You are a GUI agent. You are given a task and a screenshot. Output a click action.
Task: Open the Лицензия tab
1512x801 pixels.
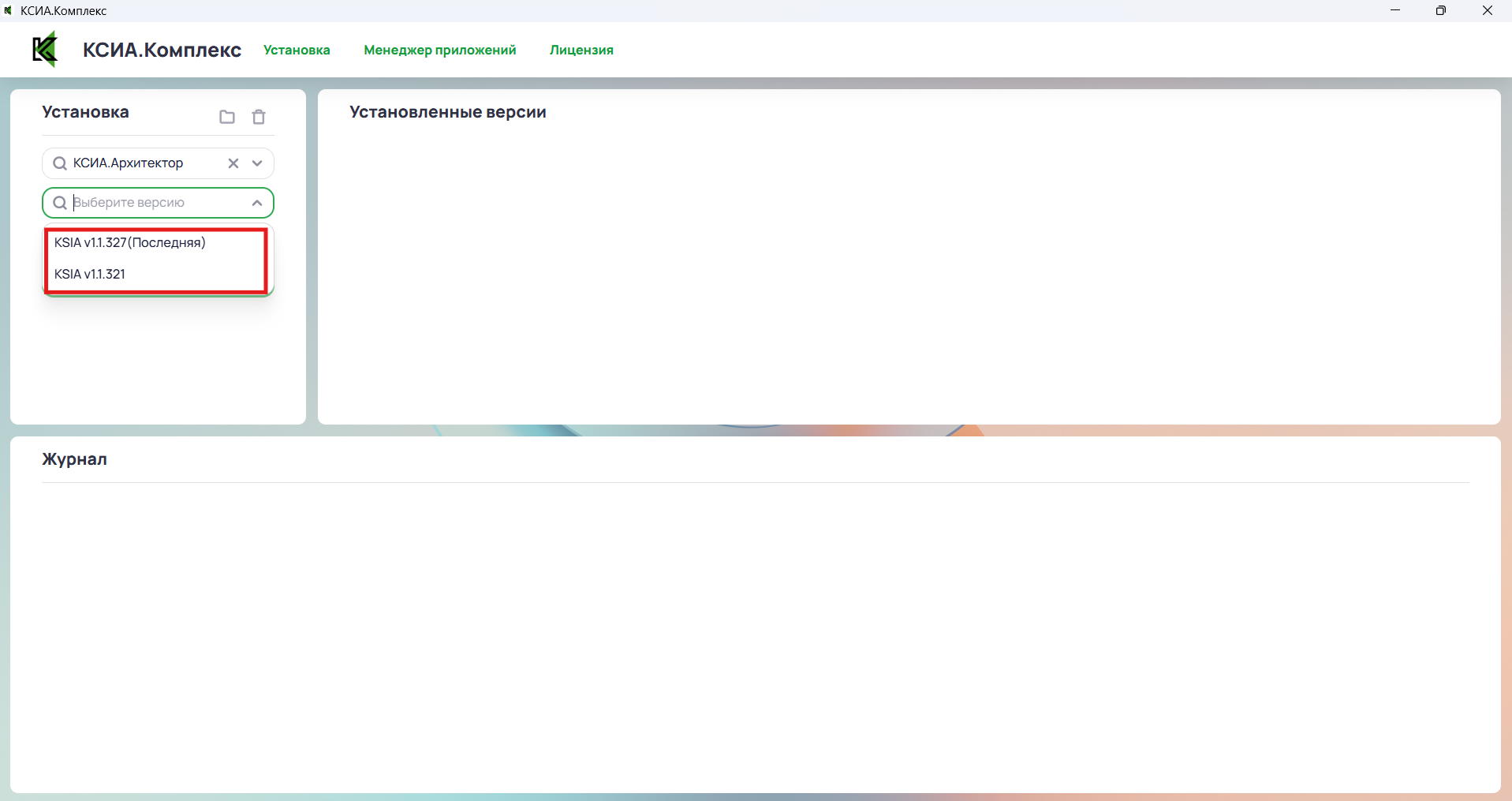[x=581, y=50]
